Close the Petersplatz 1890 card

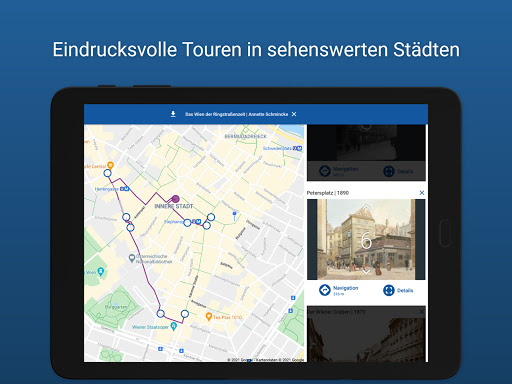(422, 193)
